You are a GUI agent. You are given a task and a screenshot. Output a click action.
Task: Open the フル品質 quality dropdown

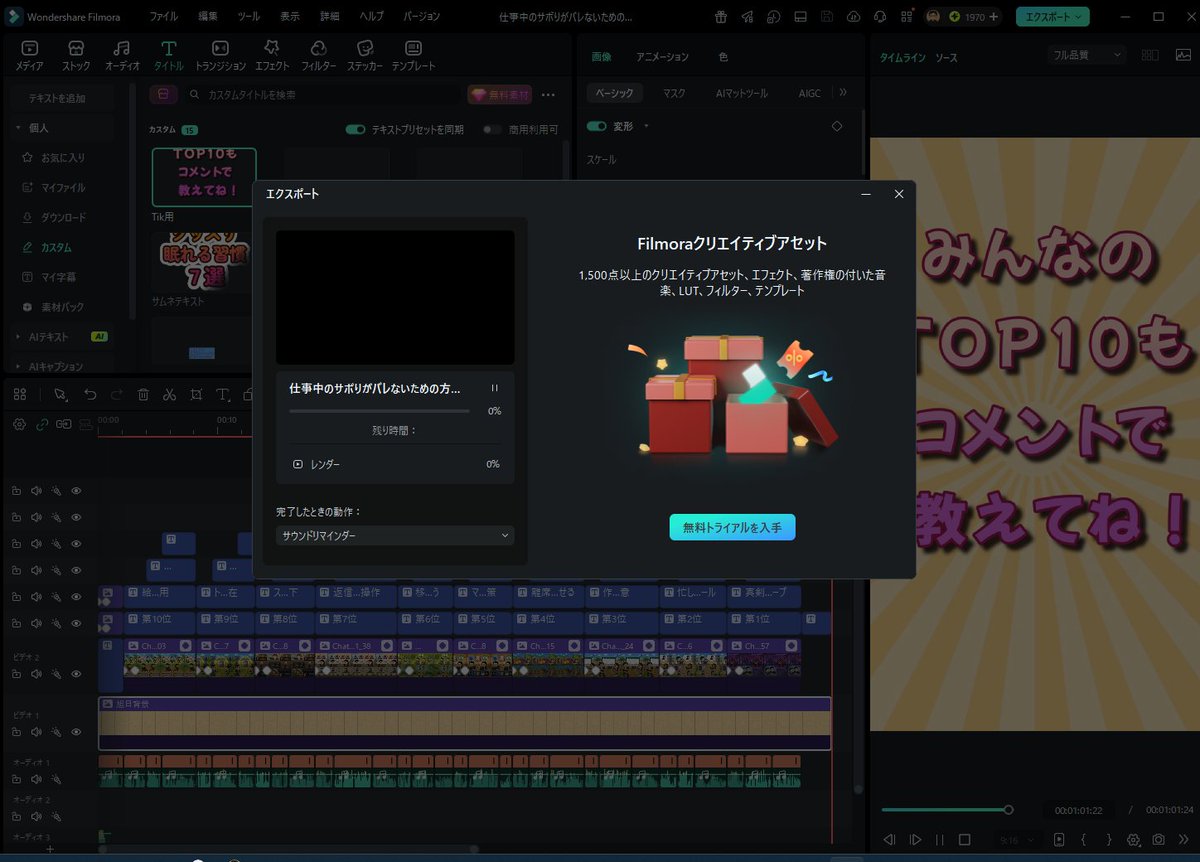pos(1087,56)
